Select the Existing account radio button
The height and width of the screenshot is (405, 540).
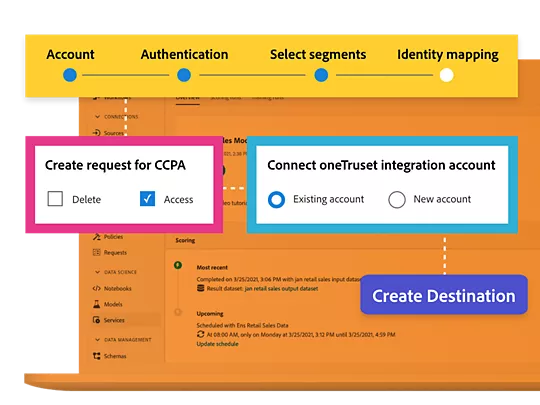tap(276, 199)
